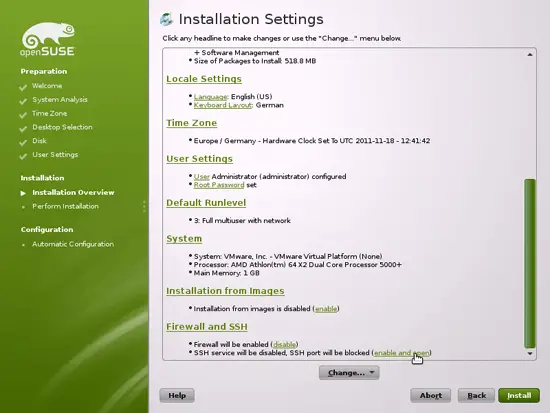The image size is (550, 413).
Task: Select the Welcome step in sidebar
Action: tap(47, 86)
